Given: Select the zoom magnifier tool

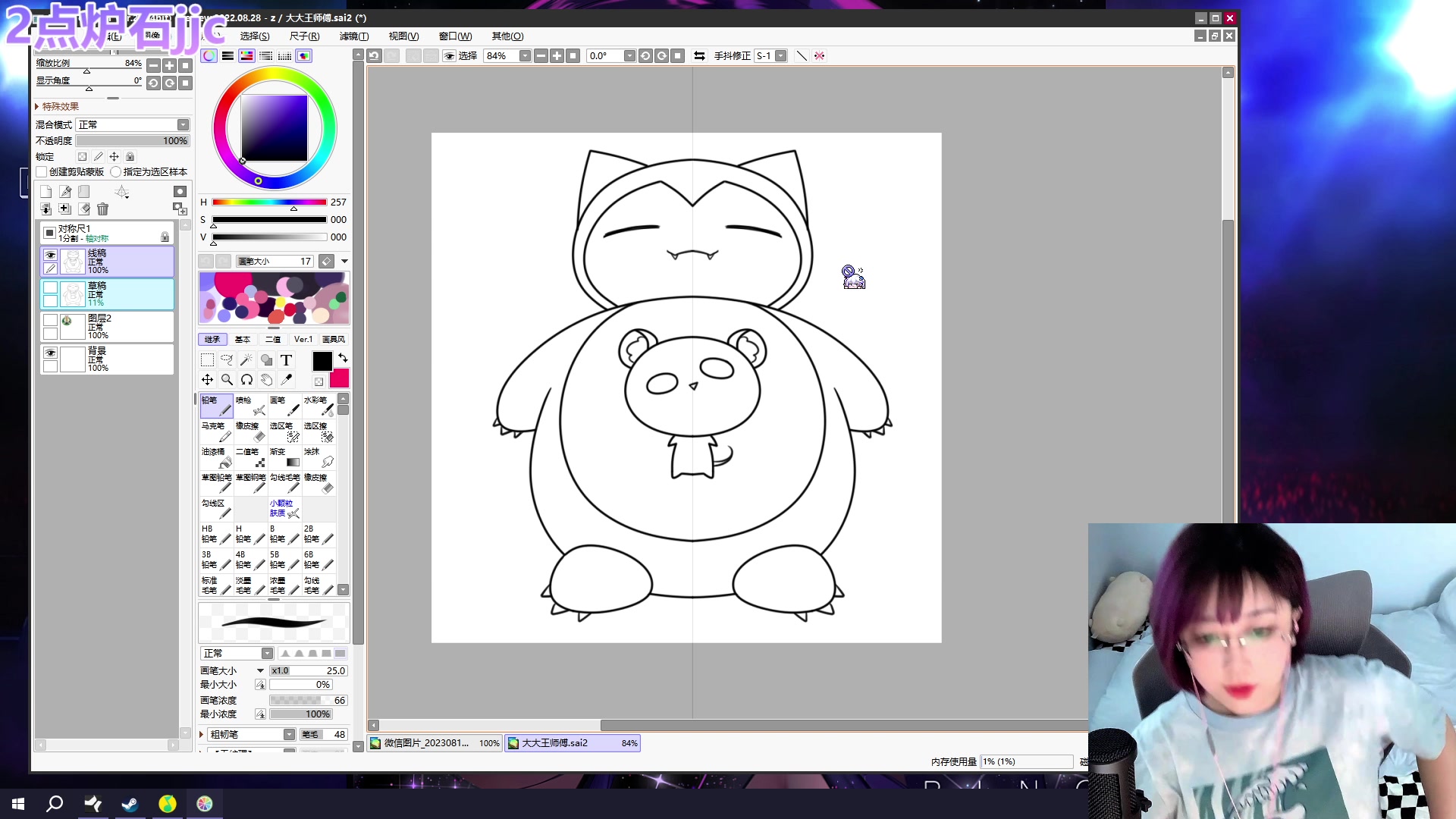Looking at the screenshot, I should tap(227, 380).
